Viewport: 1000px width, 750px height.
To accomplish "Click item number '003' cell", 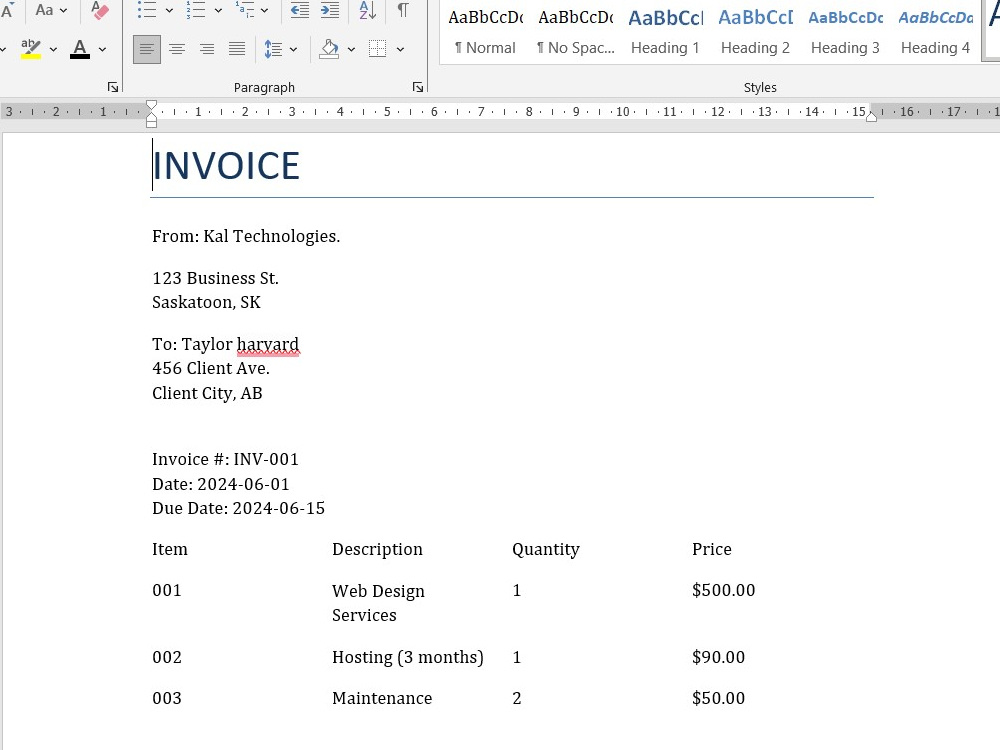I will click(167, 698).
